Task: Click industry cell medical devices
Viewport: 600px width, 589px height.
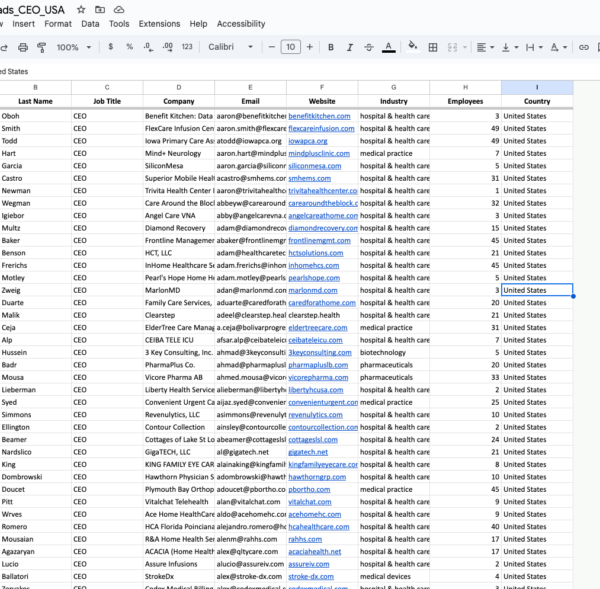Action: tap(394, 576)
